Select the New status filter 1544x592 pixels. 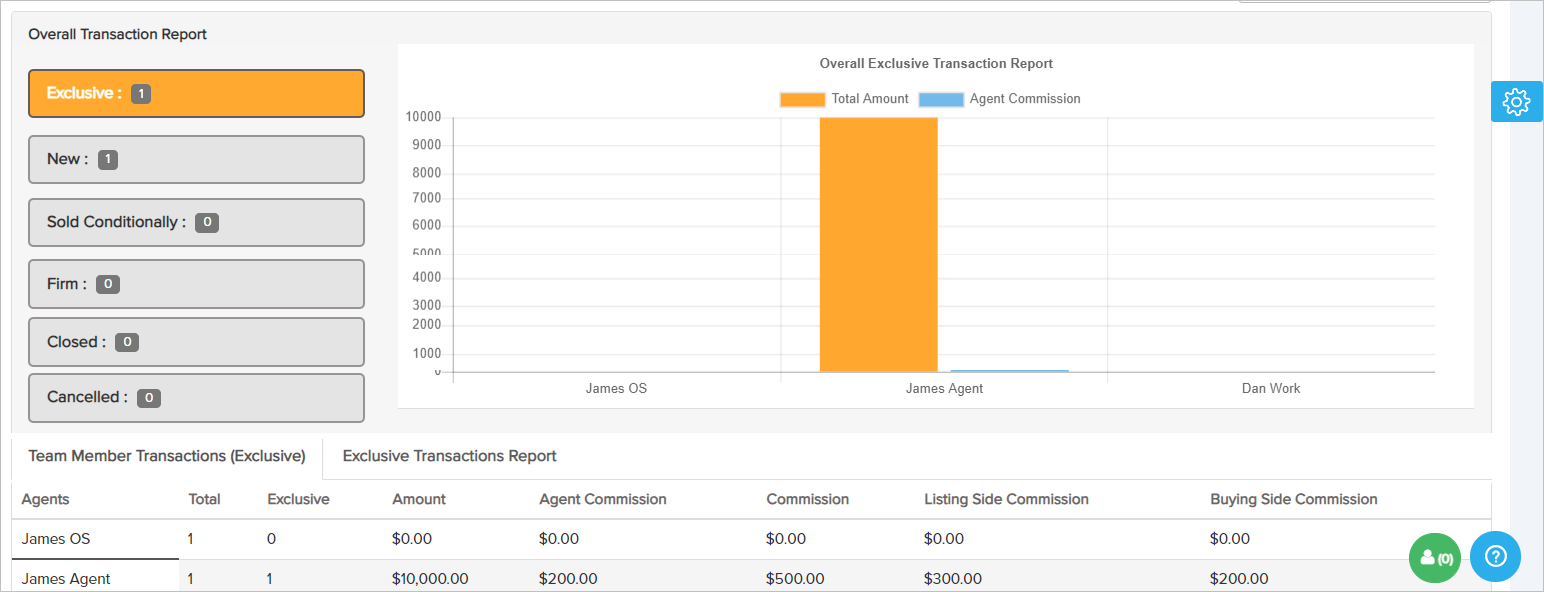(x=196, y=159)
